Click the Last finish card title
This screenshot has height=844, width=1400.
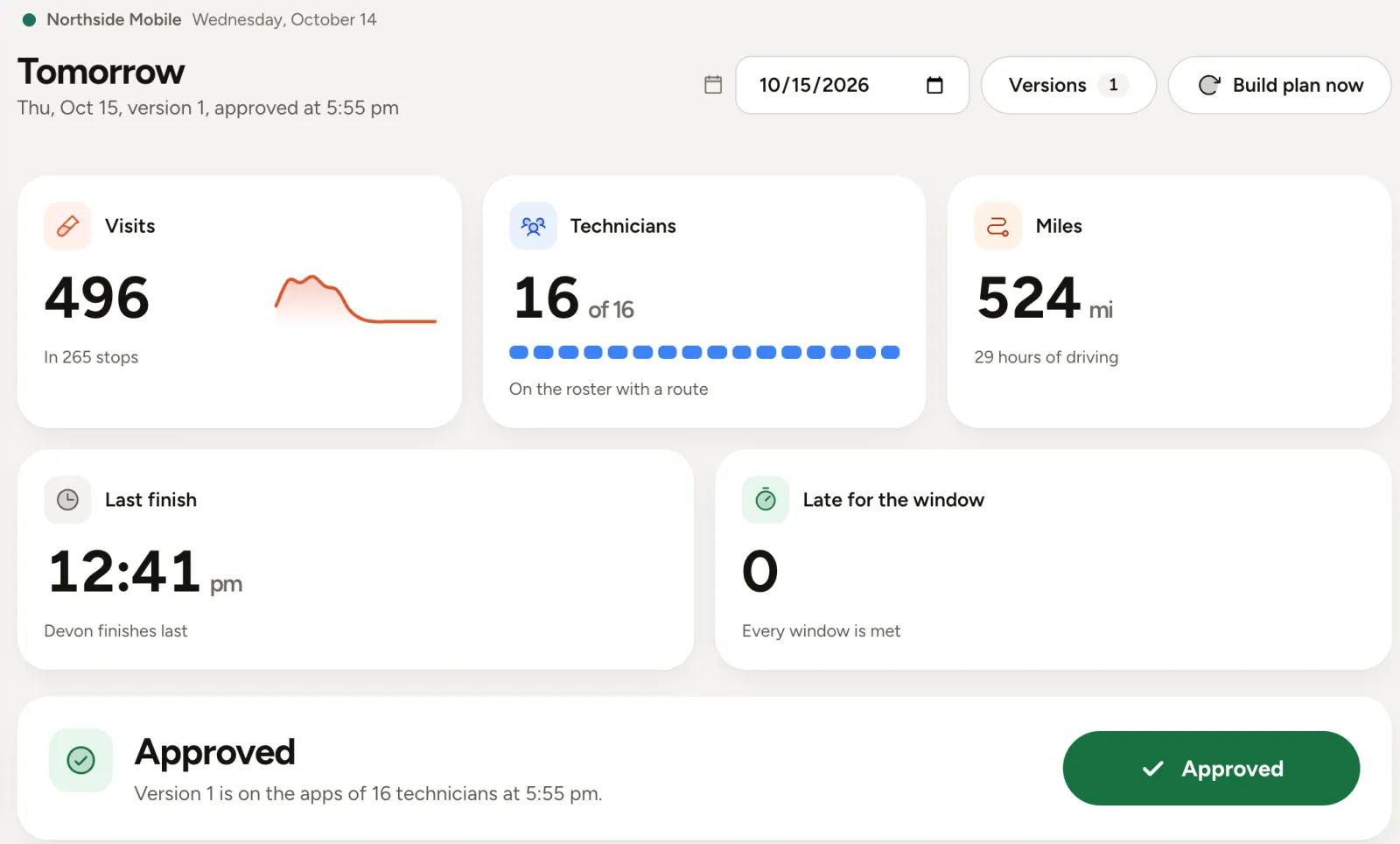pyautogui.click(x=150, y=500)
